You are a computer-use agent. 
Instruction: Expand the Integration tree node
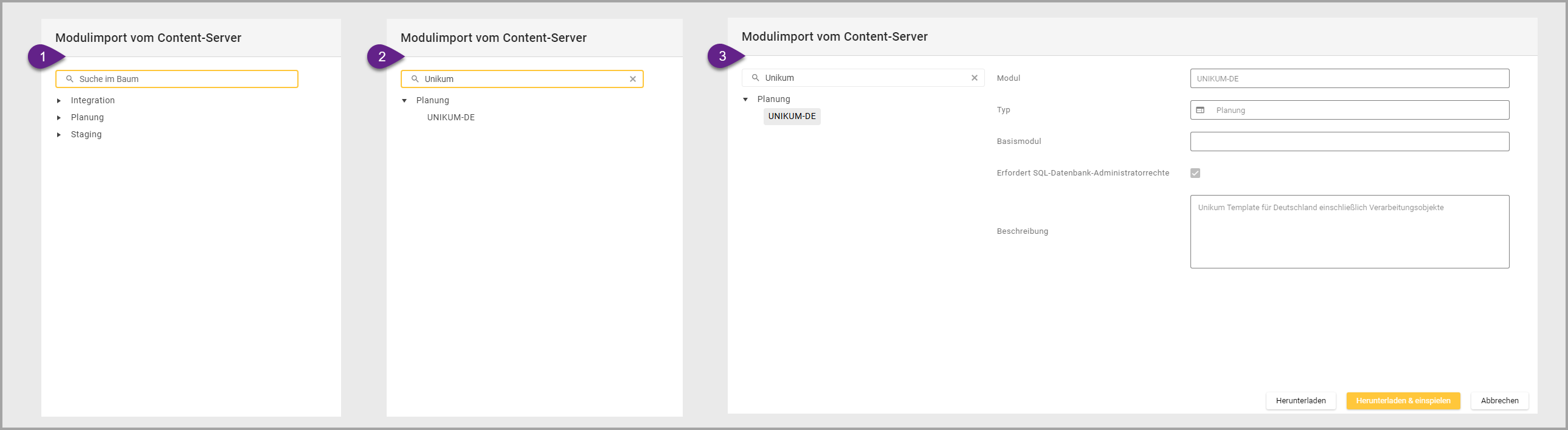coord(59,101)
